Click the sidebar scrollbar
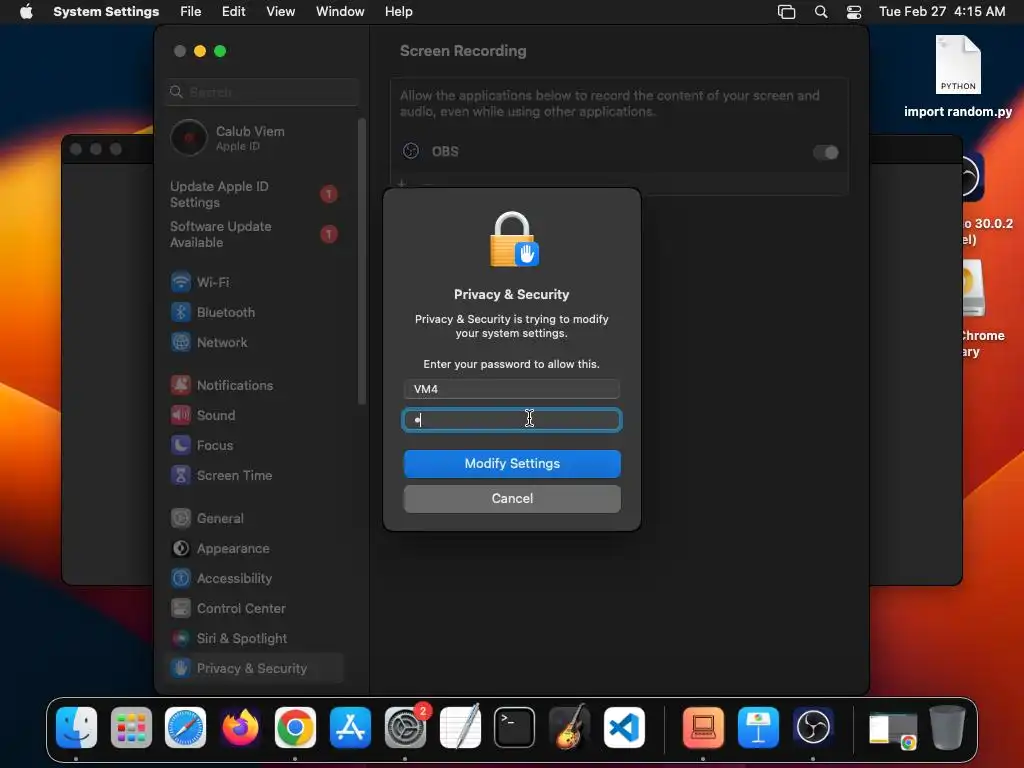This screenshot has width=1024, height=768. [362, 261]
